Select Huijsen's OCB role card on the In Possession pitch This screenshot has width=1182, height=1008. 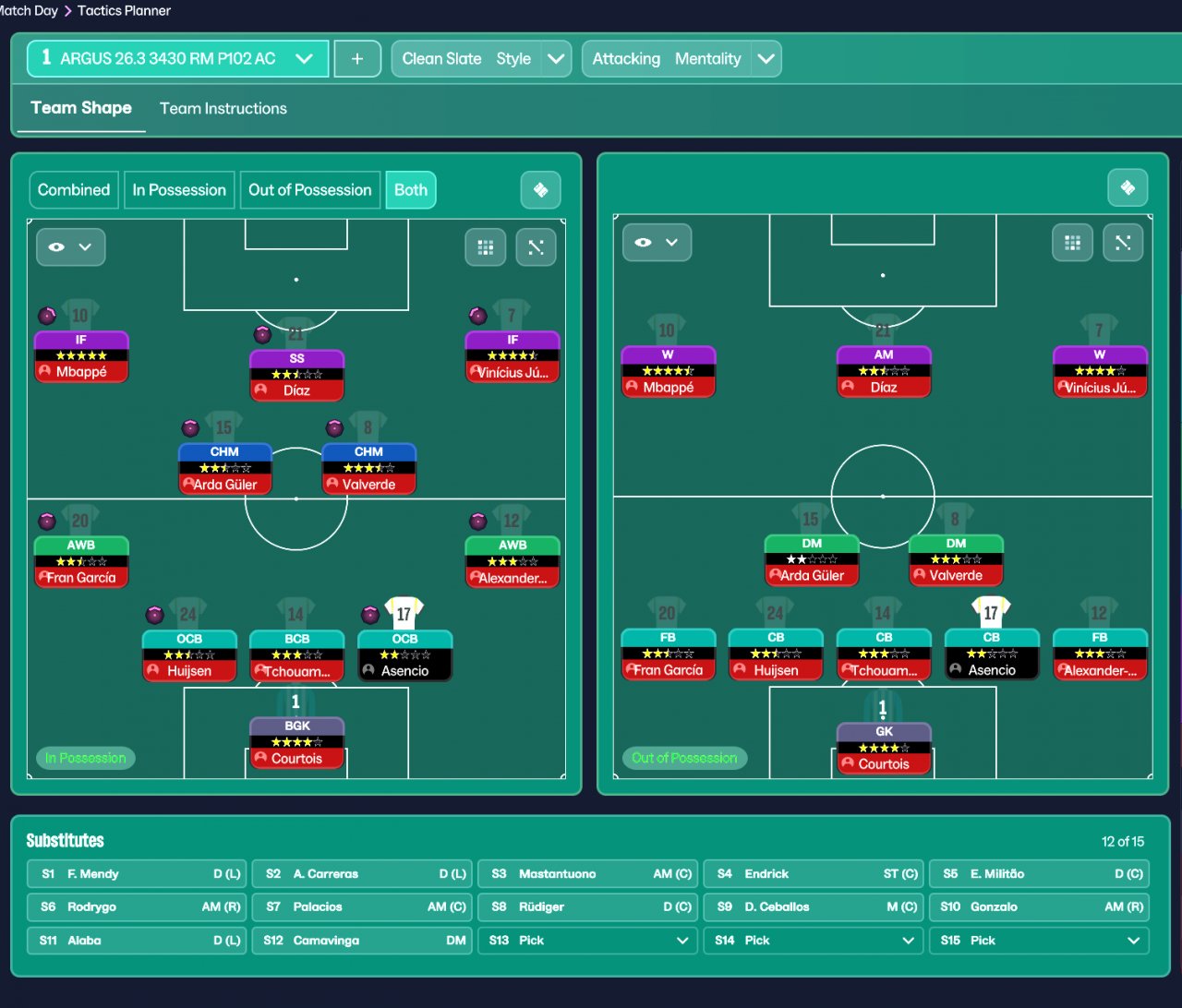click(x=189, y=655)
